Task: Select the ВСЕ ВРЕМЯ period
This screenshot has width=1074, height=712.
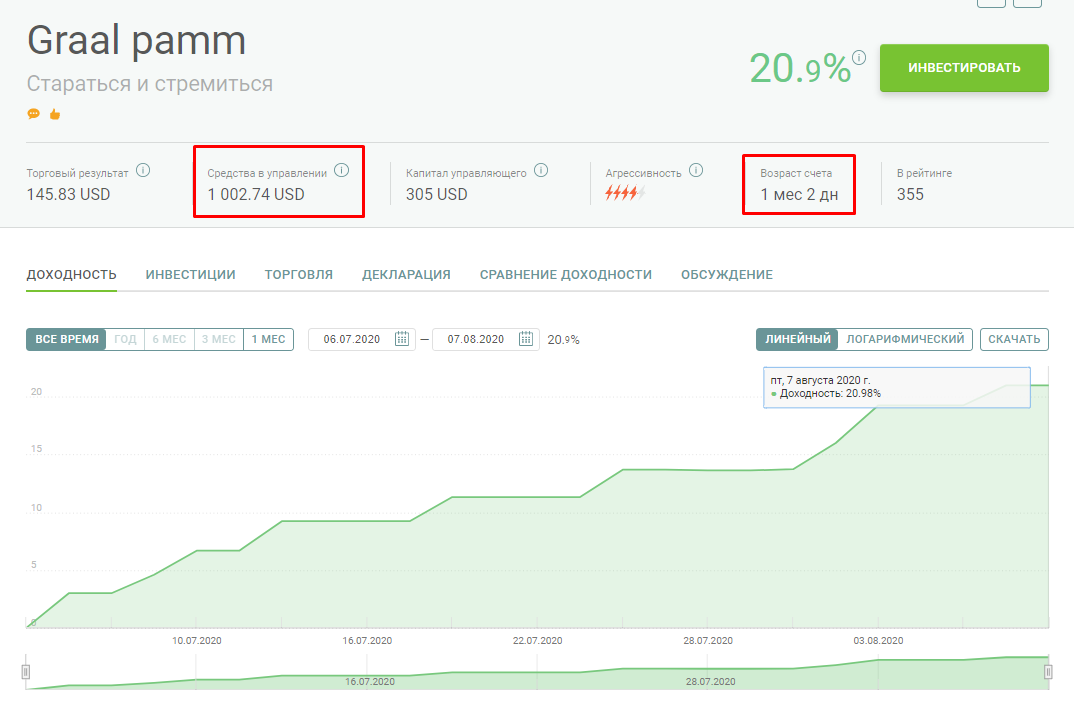Action: 66,339
